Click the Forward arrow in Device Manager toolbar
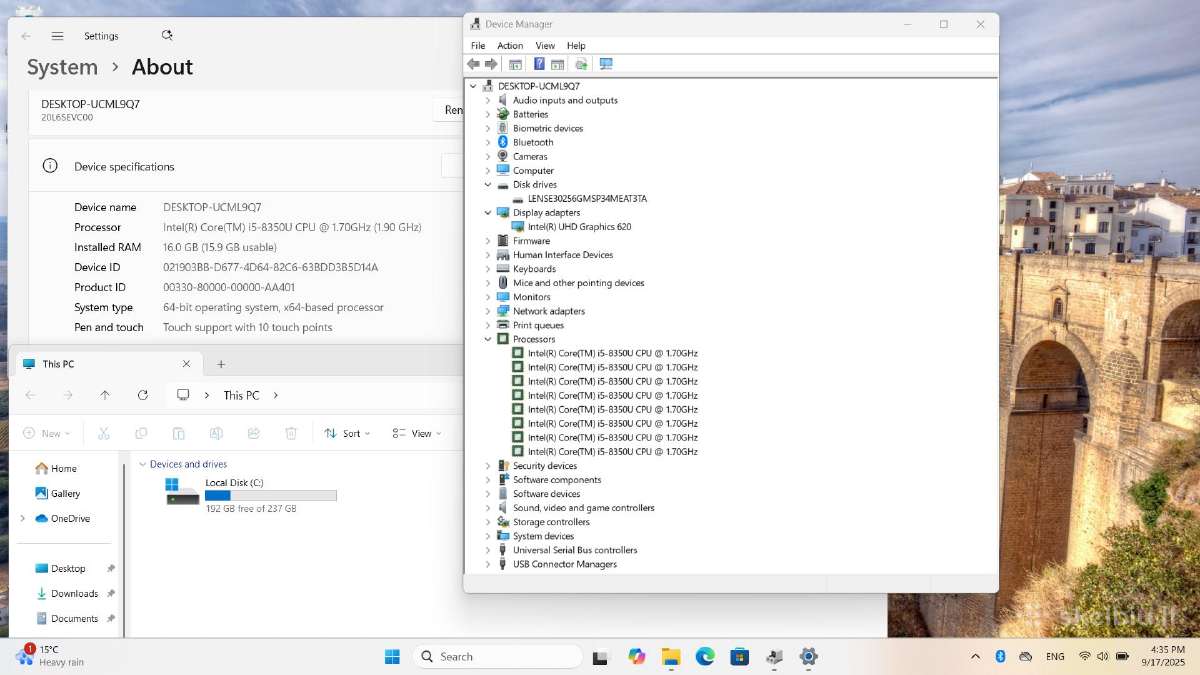 [x=491, y=64]
